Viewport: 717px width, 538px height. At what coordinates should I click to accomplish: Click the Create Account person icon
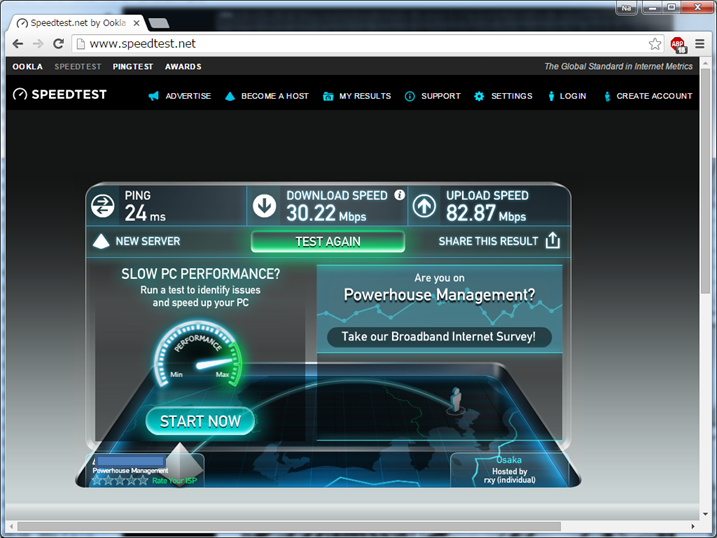[607, 96]
